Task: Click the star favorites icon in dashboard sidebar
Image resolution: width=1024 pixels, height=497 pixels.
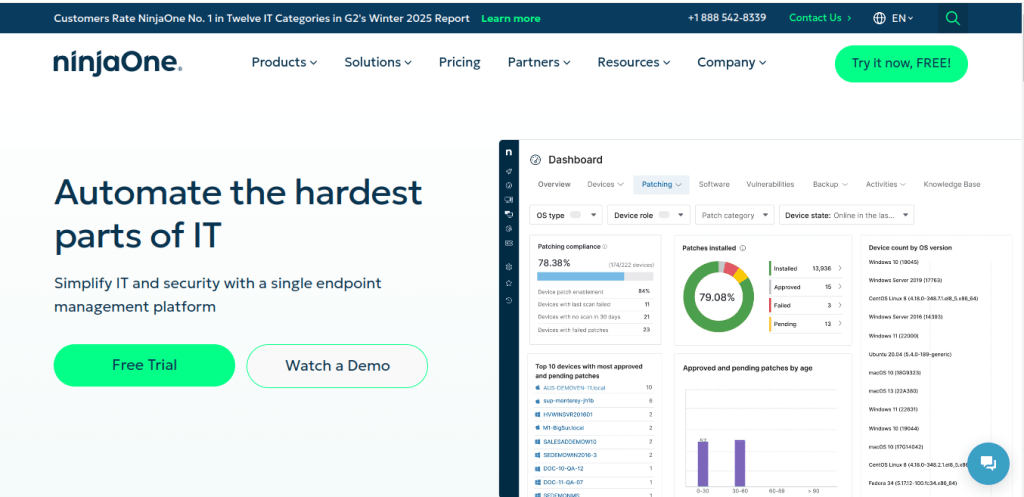Action: (509, 283)
